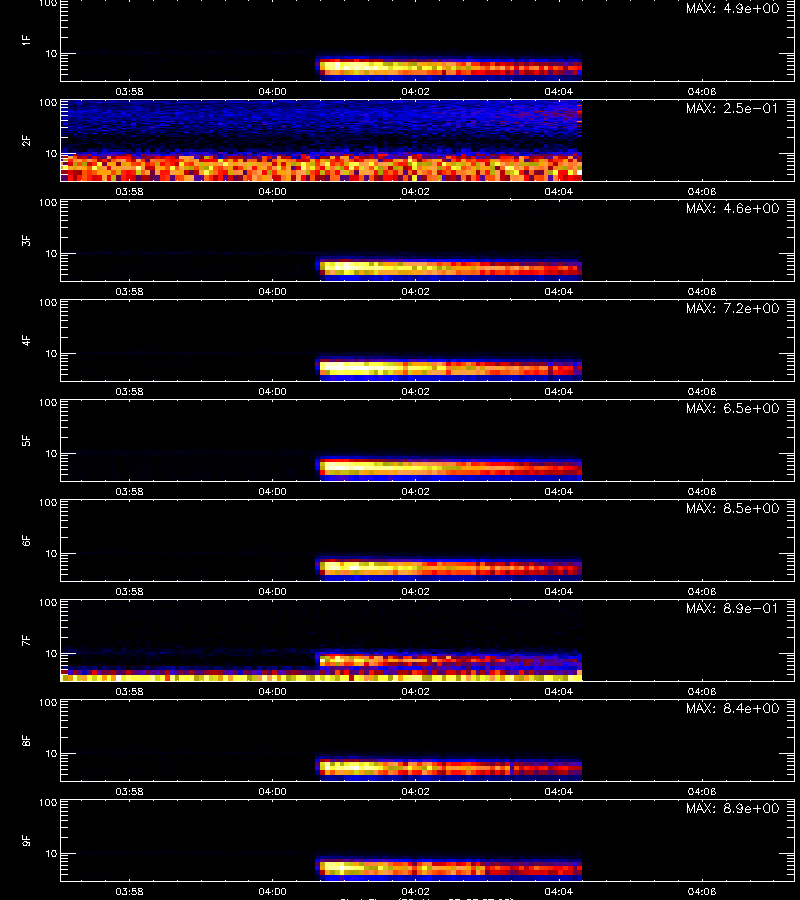
Task: Click the 04:02 tick label under panel 6F
Action: [x=415, y=591]
